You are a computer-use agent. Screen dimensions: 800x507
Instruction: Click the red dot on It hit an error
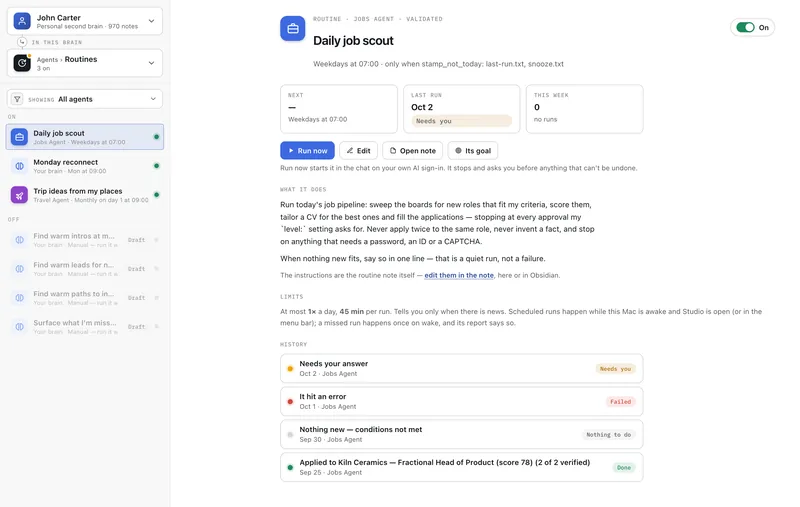coord(290,401)
